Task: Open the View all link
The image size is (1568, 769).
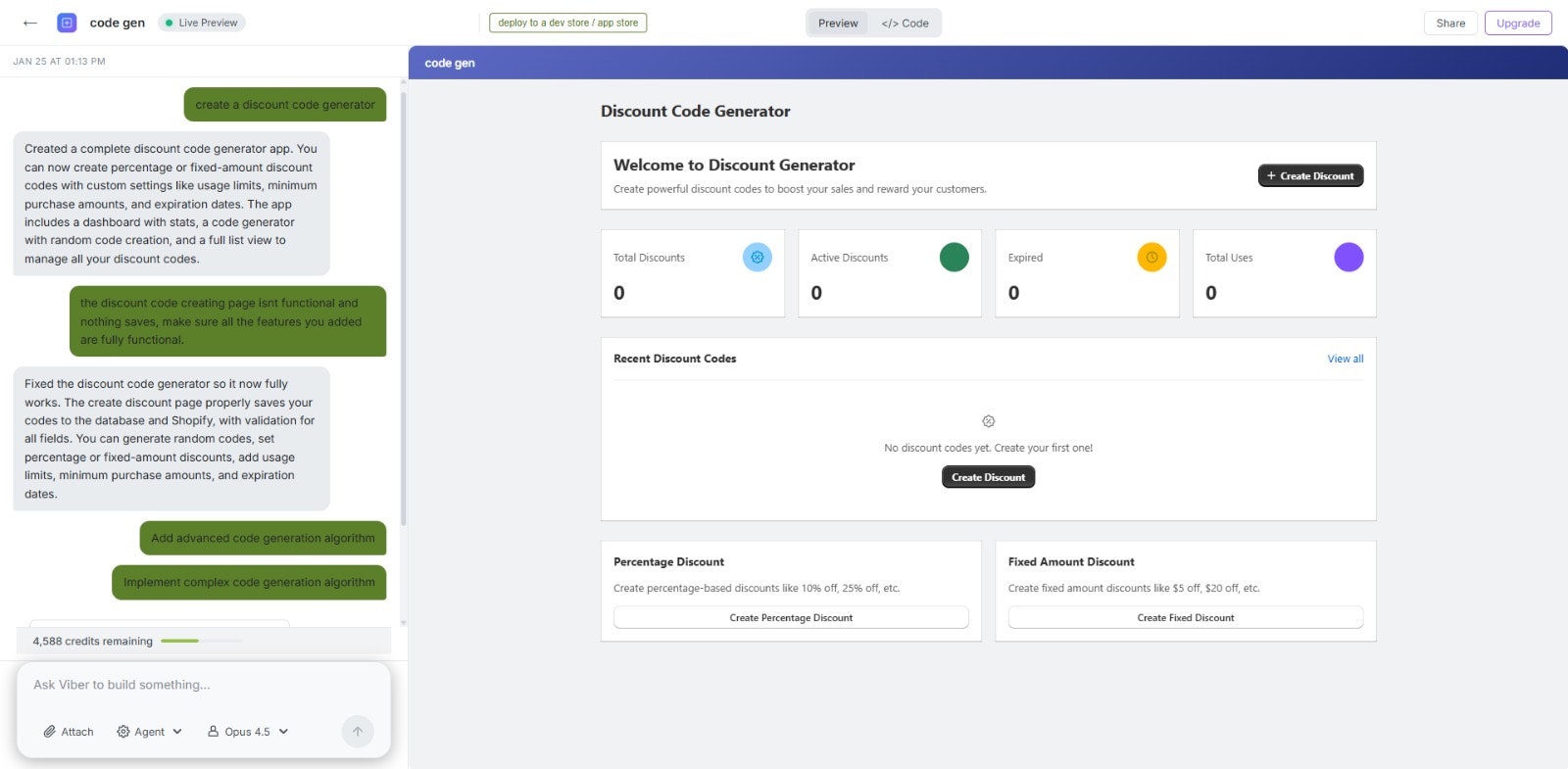Action: coord(1345,359)
